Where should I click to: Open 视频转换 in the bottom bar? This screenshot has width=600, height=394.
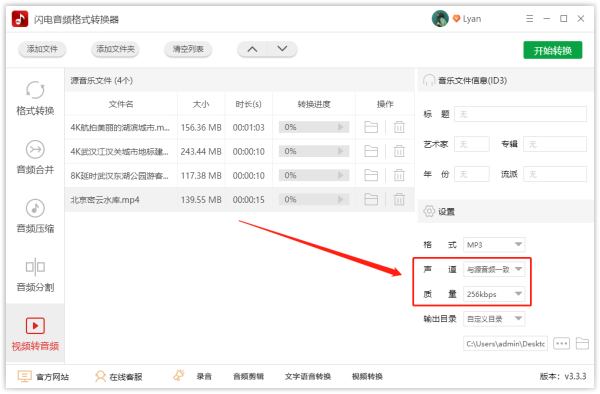coord(367,377)
